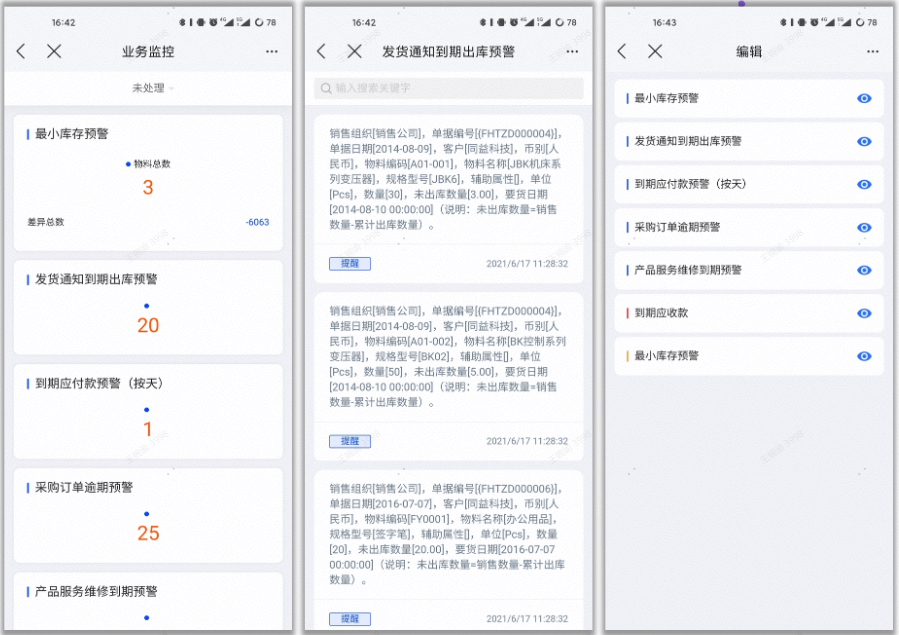The image size is (899, 635).
Task: Open the 未处理 filter dropdown
Action: click(147, 88)
